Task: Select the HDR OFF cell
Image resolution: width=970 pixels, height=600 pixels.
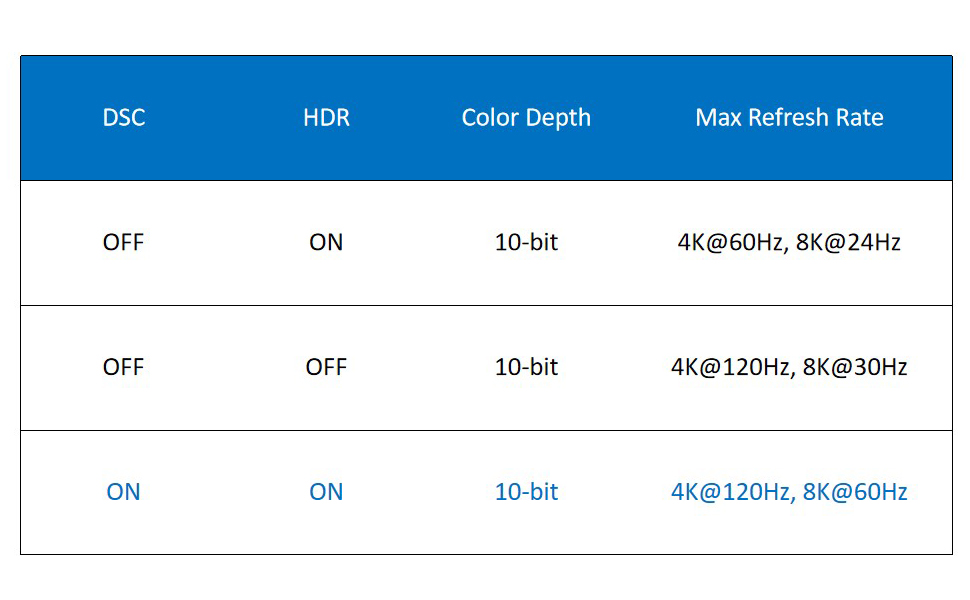Action: pyautogui.click(x=326, y=367)
